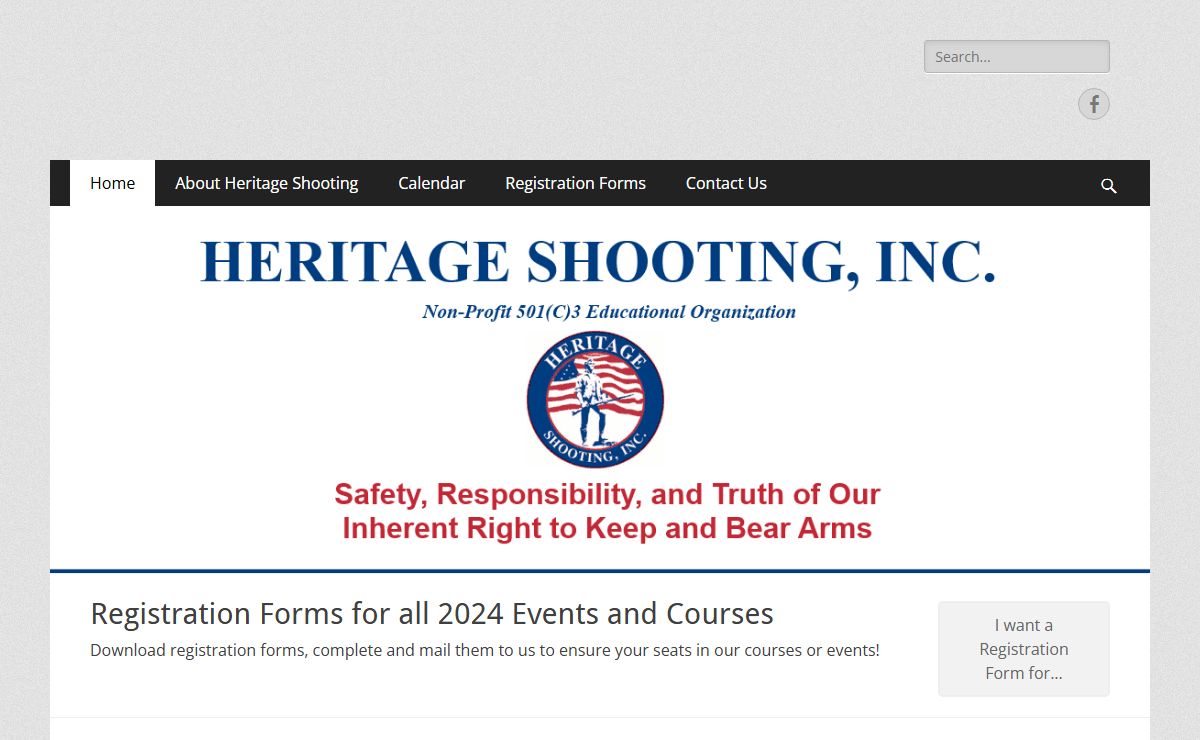Go to the Calendar page
Image resolution: width=1200 pixels, height=740 pixels.
click(431, 183)
